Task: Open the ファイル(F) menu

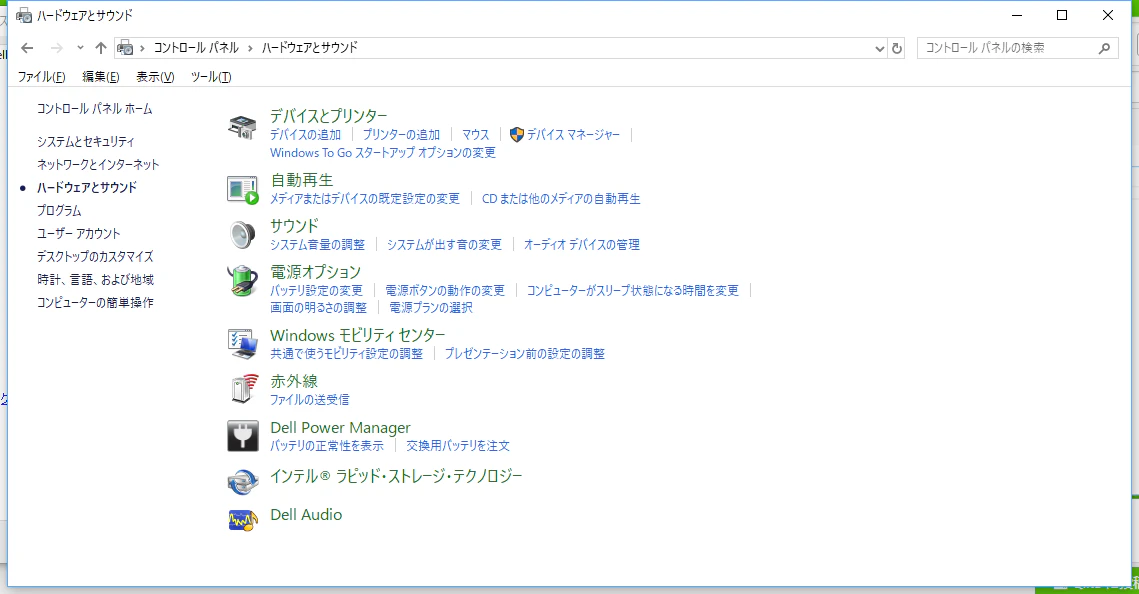Action: click(x=41, y=77)
